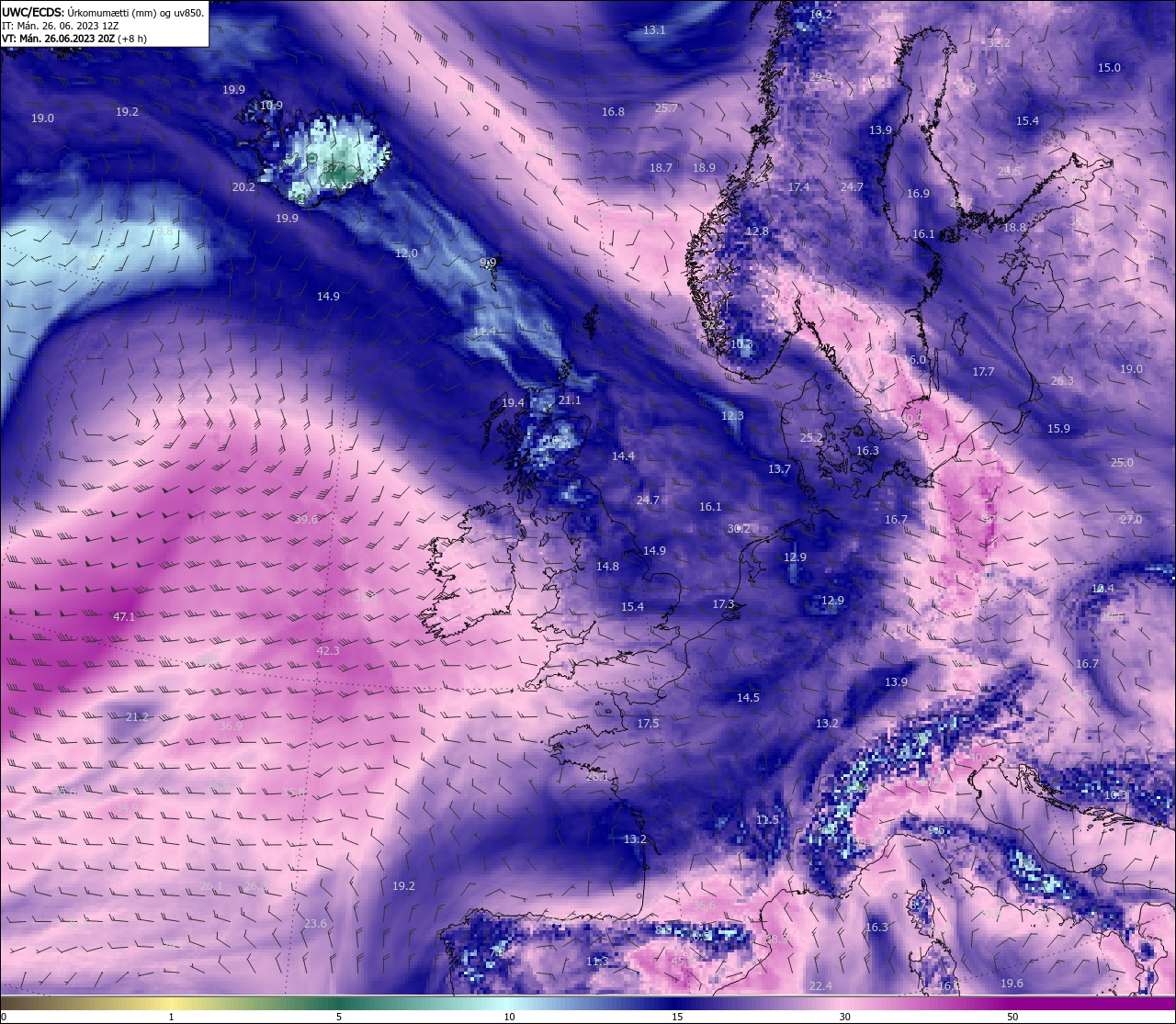Click the 42.3 value on the map
The width and height of the screenshot is (1176, 1024).
pos(328,651)
